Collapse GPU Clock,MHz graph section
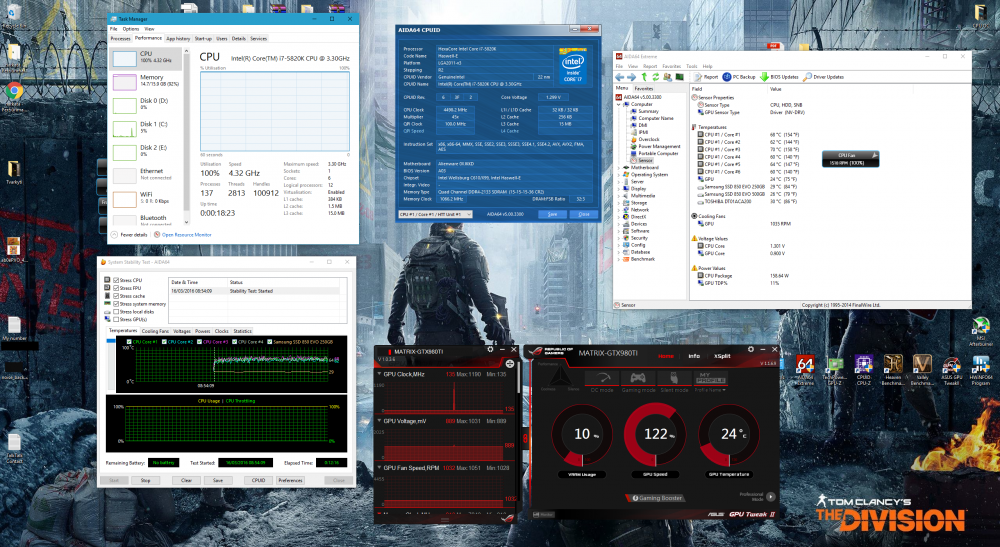 pos(379,374)
